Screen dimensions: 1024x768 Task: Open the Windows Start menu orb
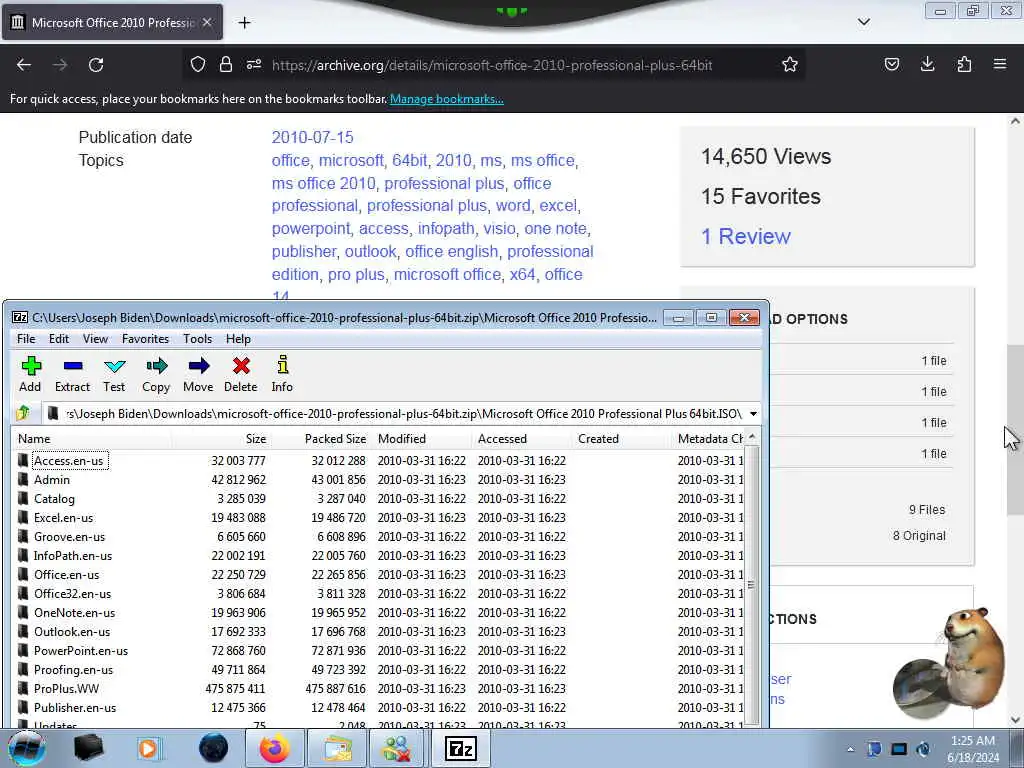click(27, 748)
